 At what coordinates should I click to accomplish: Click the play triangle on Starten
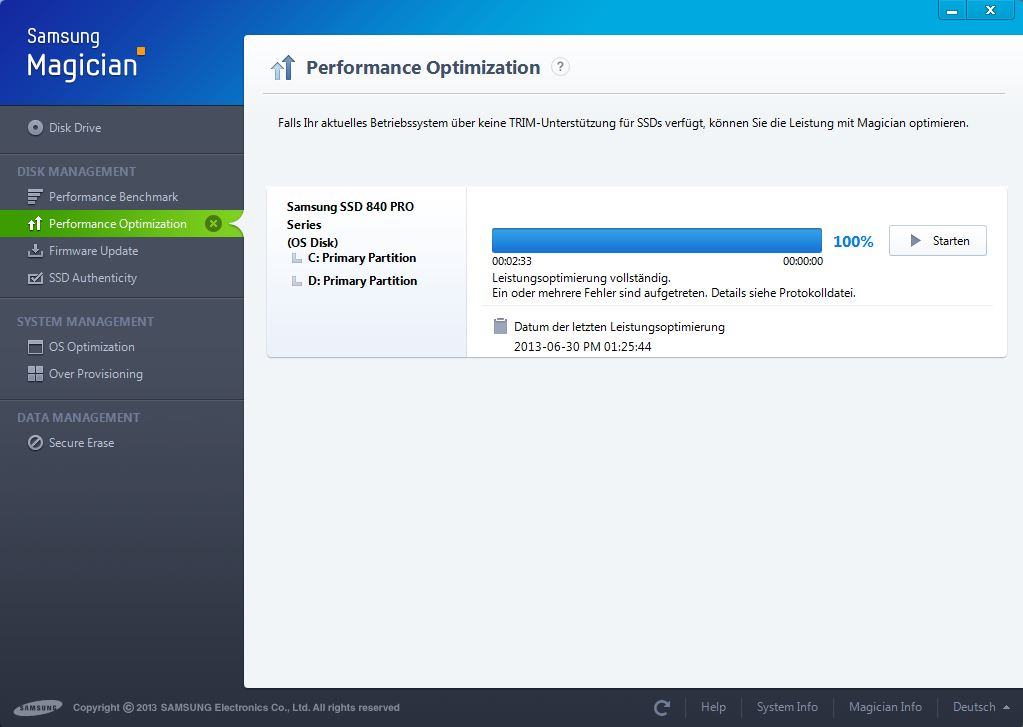tap(915, 241)
